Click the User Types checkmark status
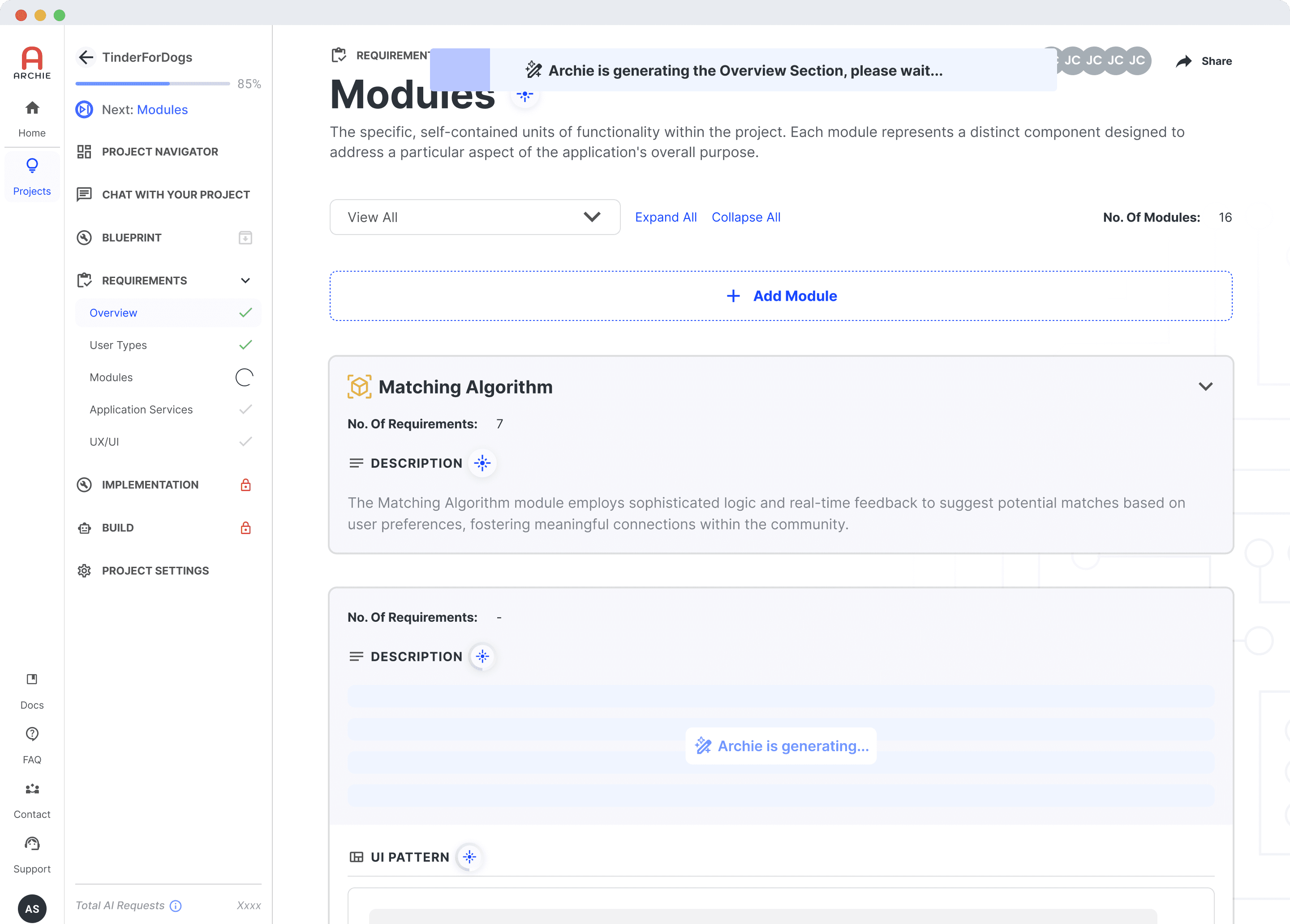 (x=245, y=345)
